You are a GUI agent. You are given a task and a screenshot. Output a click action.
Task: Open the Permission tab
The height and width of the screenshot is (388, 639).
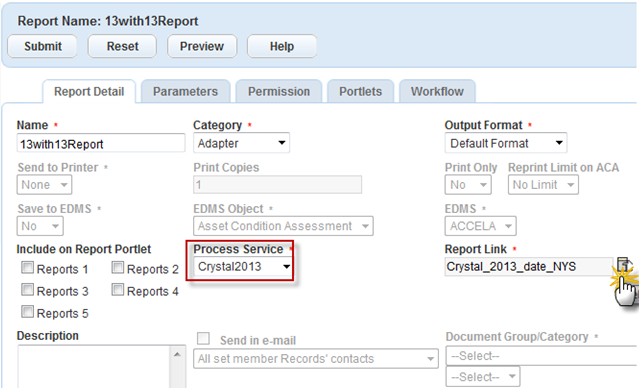click(279, 91)
